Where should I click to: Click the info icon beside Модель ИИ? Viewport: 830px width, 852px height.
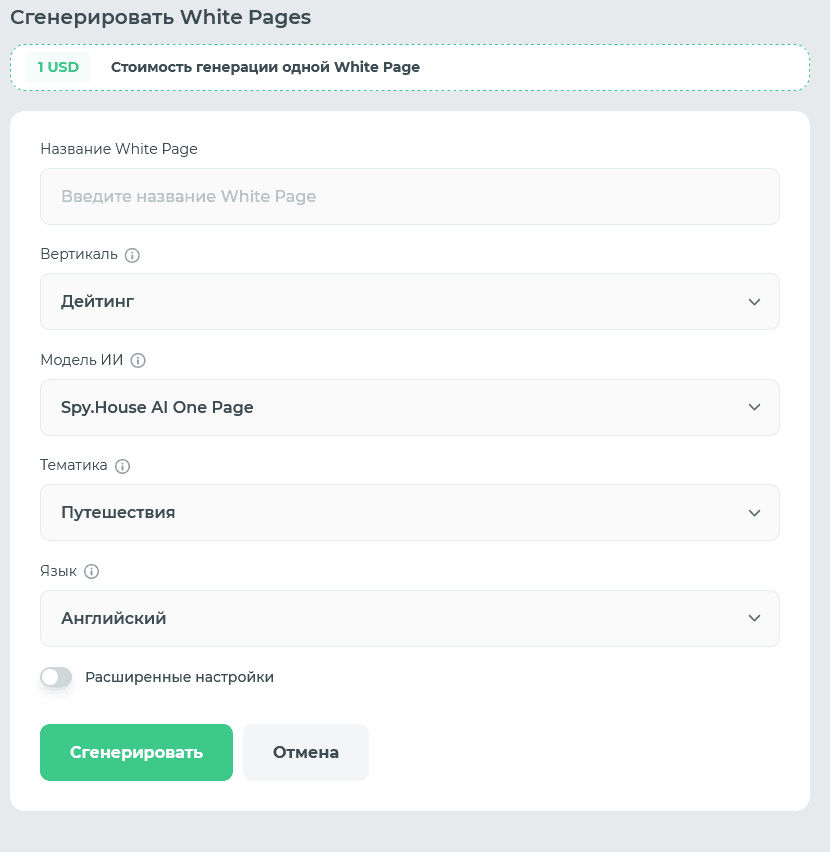coord(138,360)
